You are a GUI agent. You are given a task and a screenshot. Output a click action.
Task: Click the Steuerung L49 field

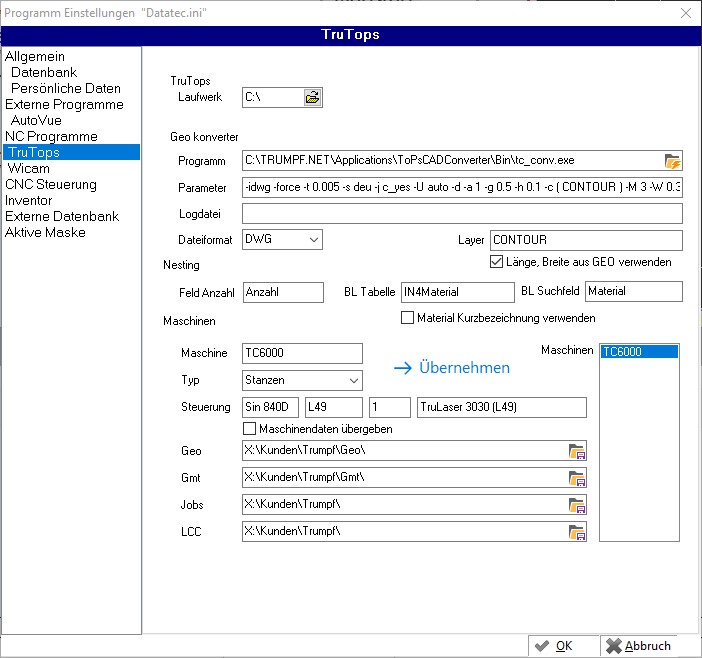tap(334, 407)
